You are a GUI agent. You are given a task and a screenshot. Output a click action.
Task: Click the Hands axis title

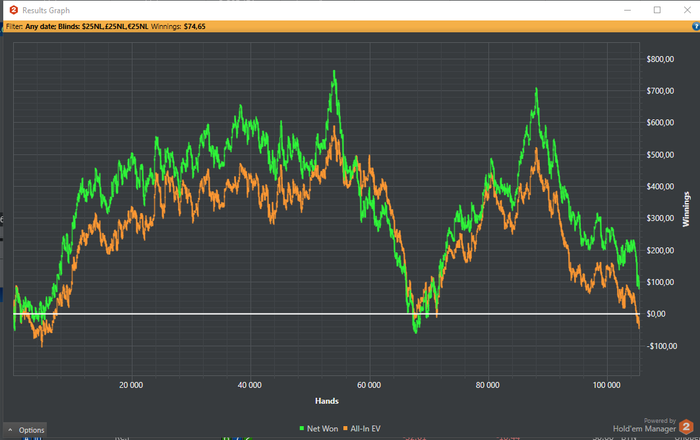tap(329, 400)
